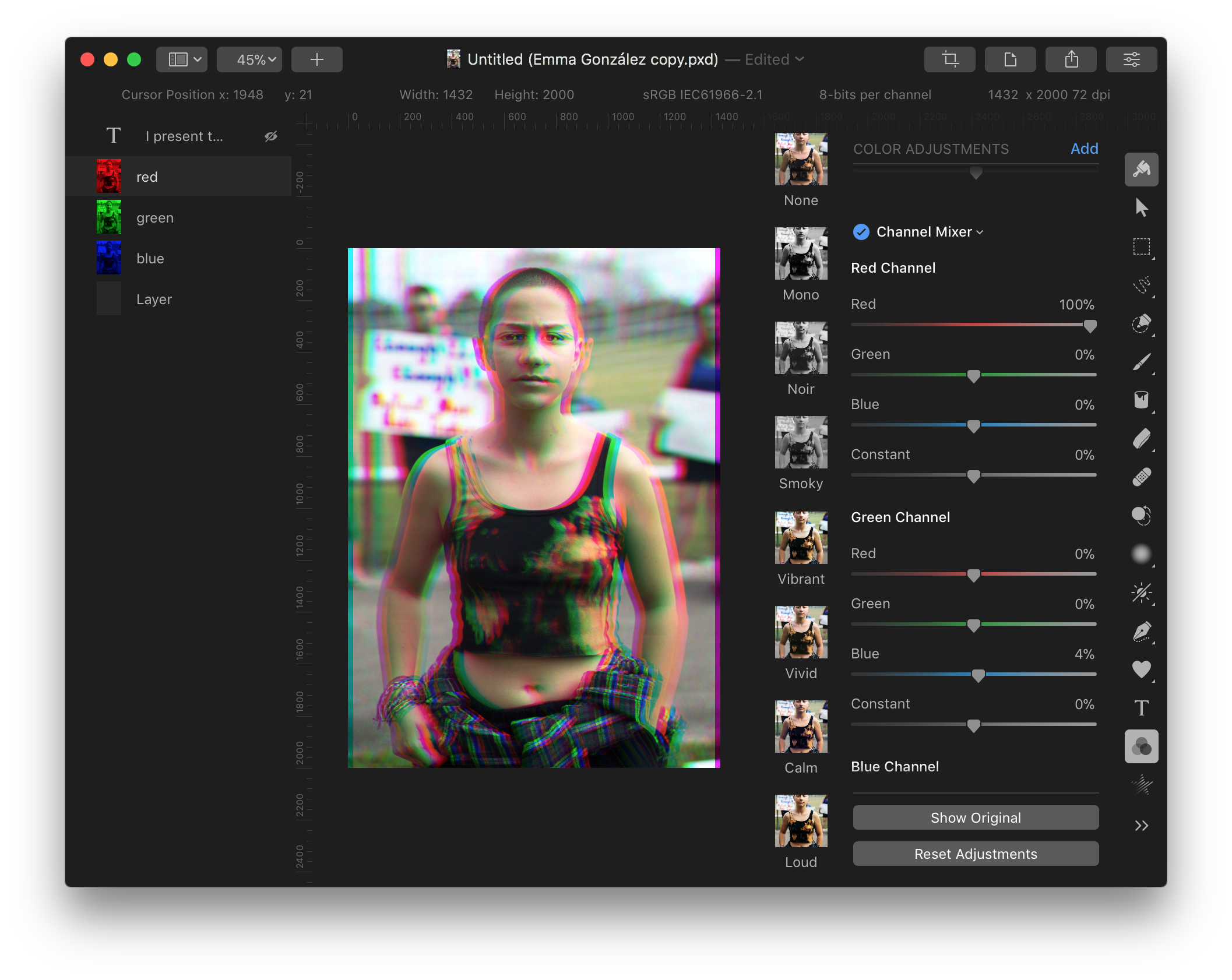Select the heart Shape tool
Viewport: 1232px width, 980px height.
[x=1141, y=669]
